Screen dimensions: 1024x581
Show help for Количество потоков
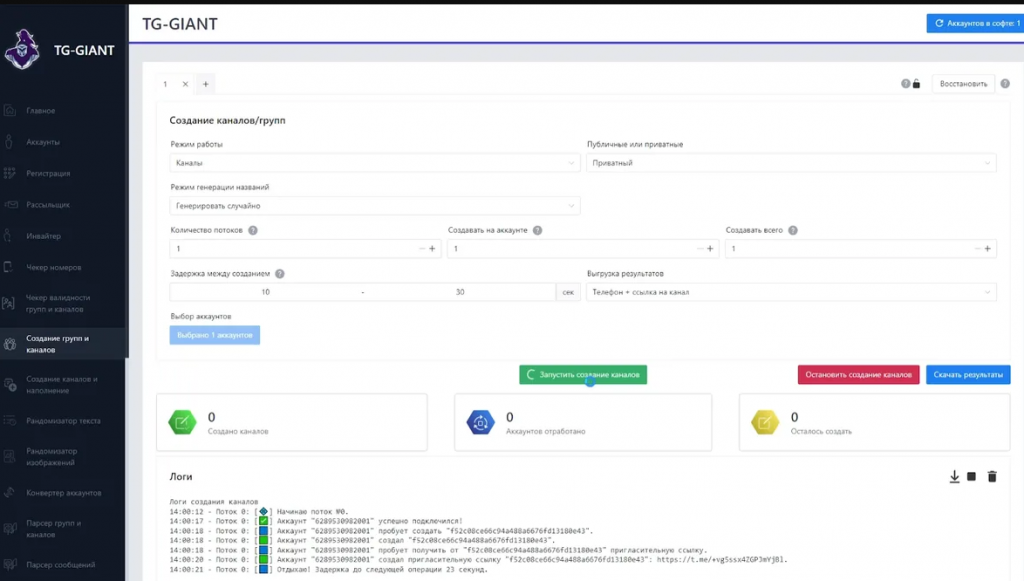coord(253,230)
